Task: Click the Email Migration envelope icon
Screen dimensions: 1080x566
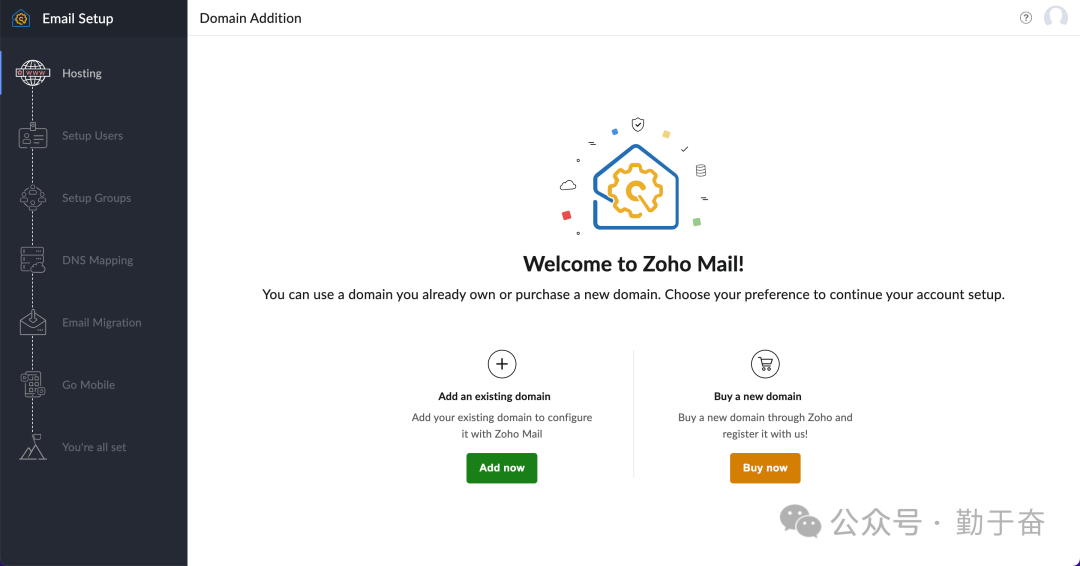Action: [33, 323]
